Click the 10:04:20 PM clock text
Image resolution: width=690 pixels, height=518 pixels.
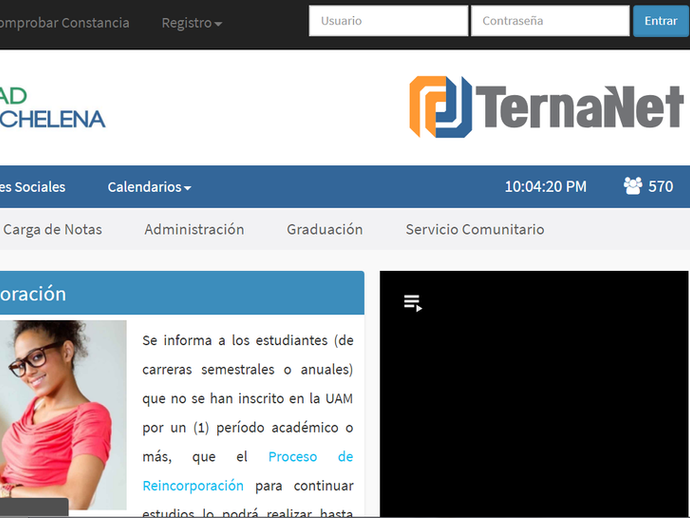click(x=545, y=187)
